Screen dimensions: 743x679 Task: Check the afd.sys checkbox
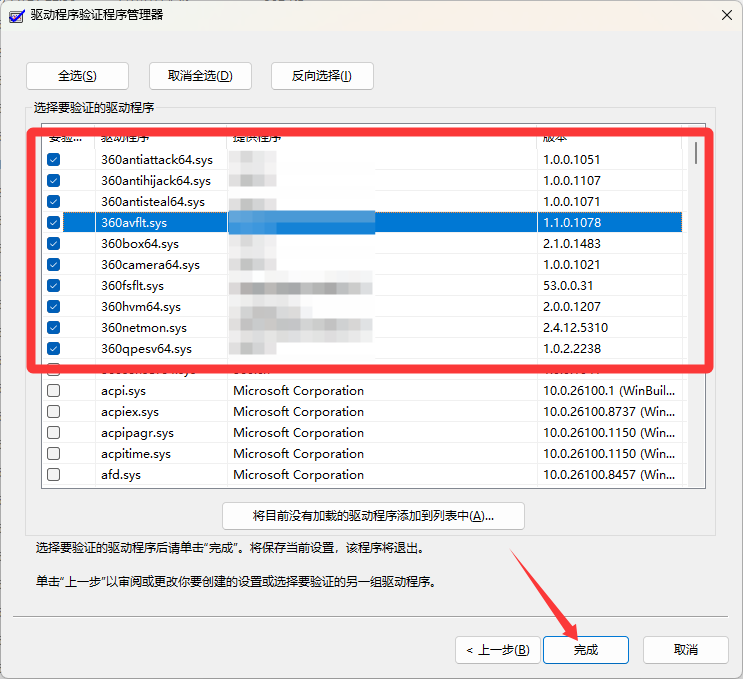pyautogui.click(x=54, y=474)
